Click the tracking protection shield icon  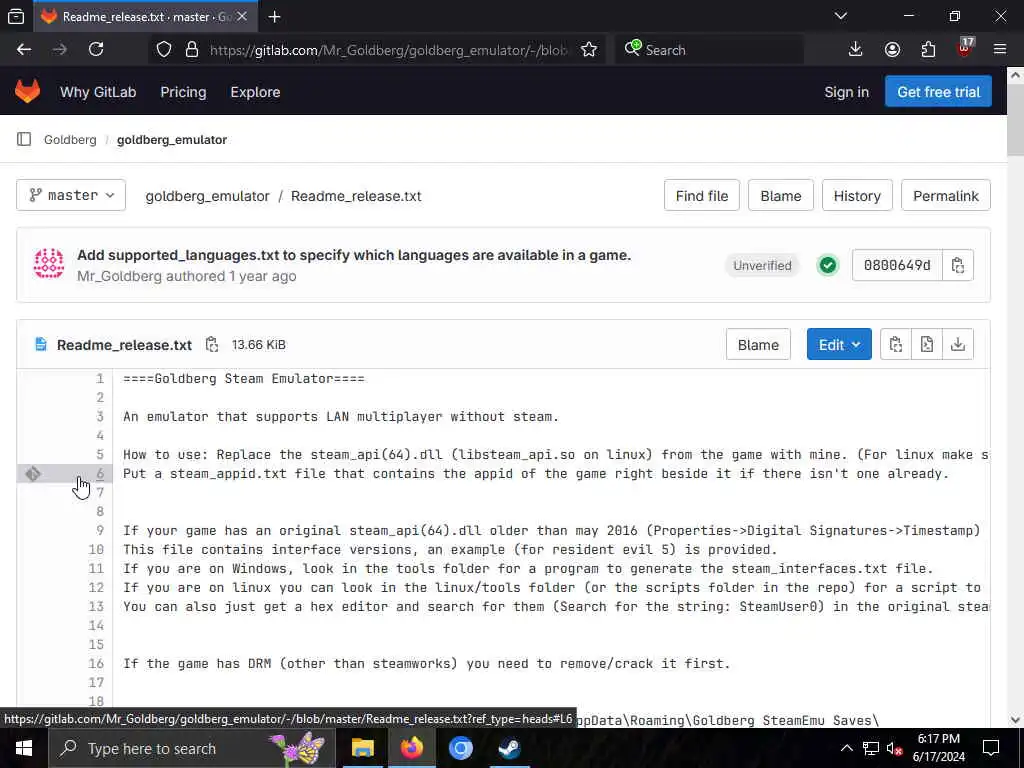[x=164, y=50]
